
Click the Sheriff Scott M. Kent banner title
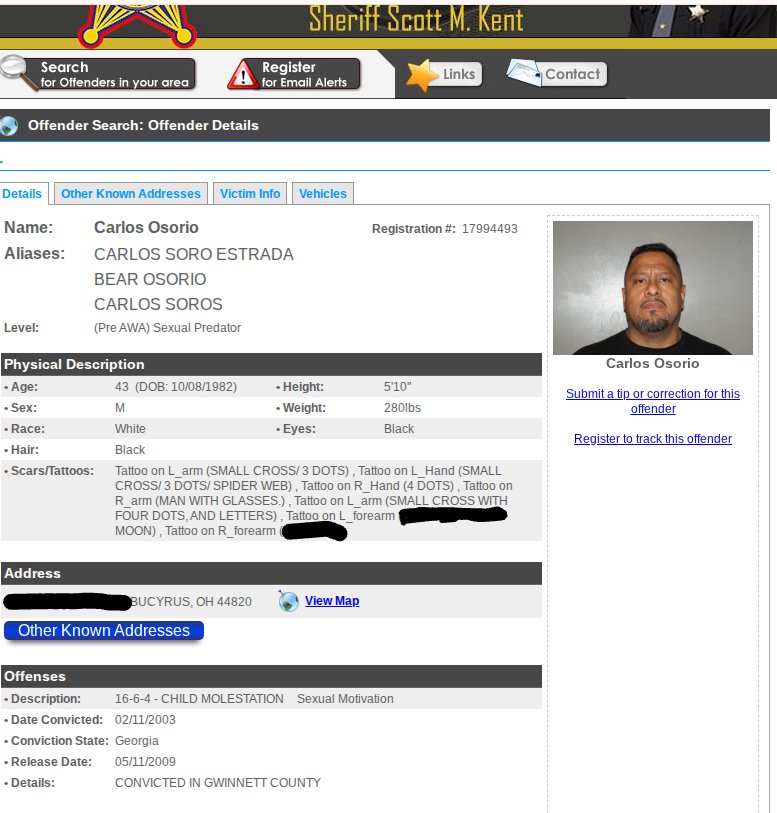416,20
